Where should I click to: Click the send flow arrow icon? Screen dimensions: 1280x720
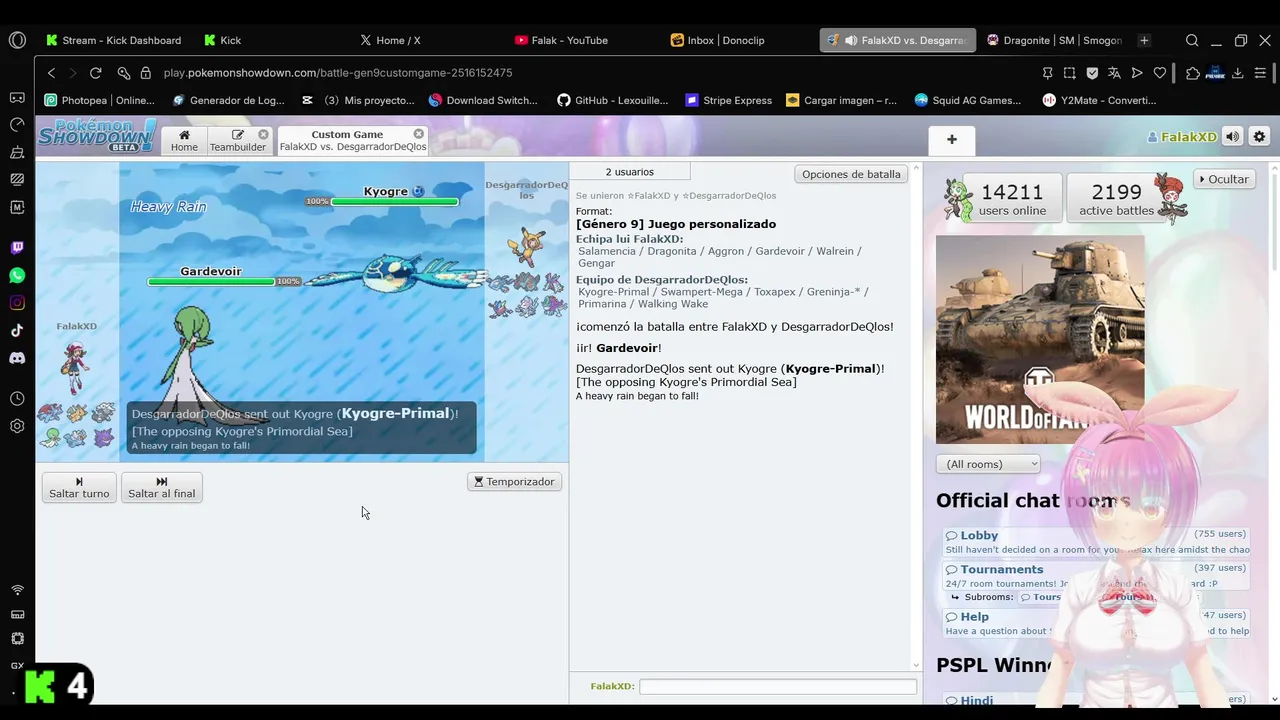1137,73
